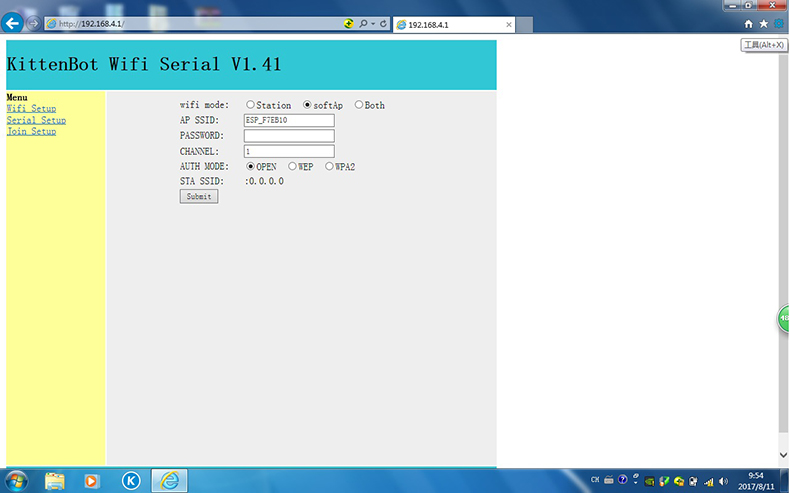The height and width of the screenshot is (493, 790).
Task: Click the PASSWORD input field
Action: click(x=289, y=135)
